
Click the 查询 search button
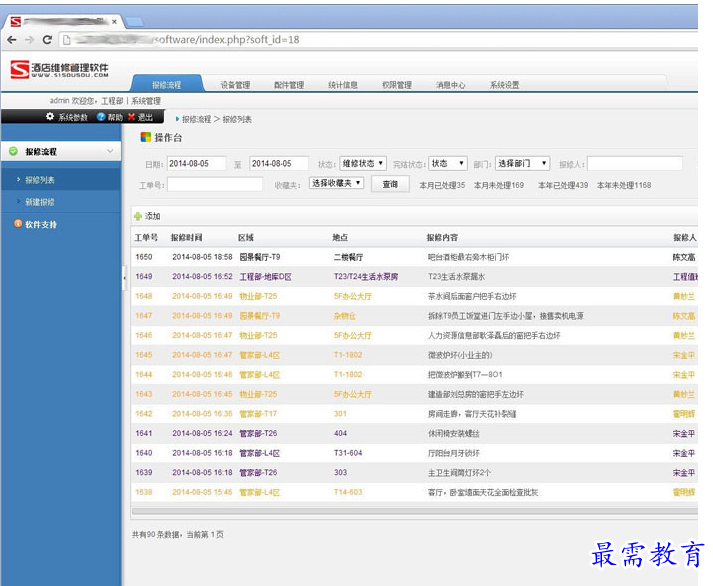(390, 184)
